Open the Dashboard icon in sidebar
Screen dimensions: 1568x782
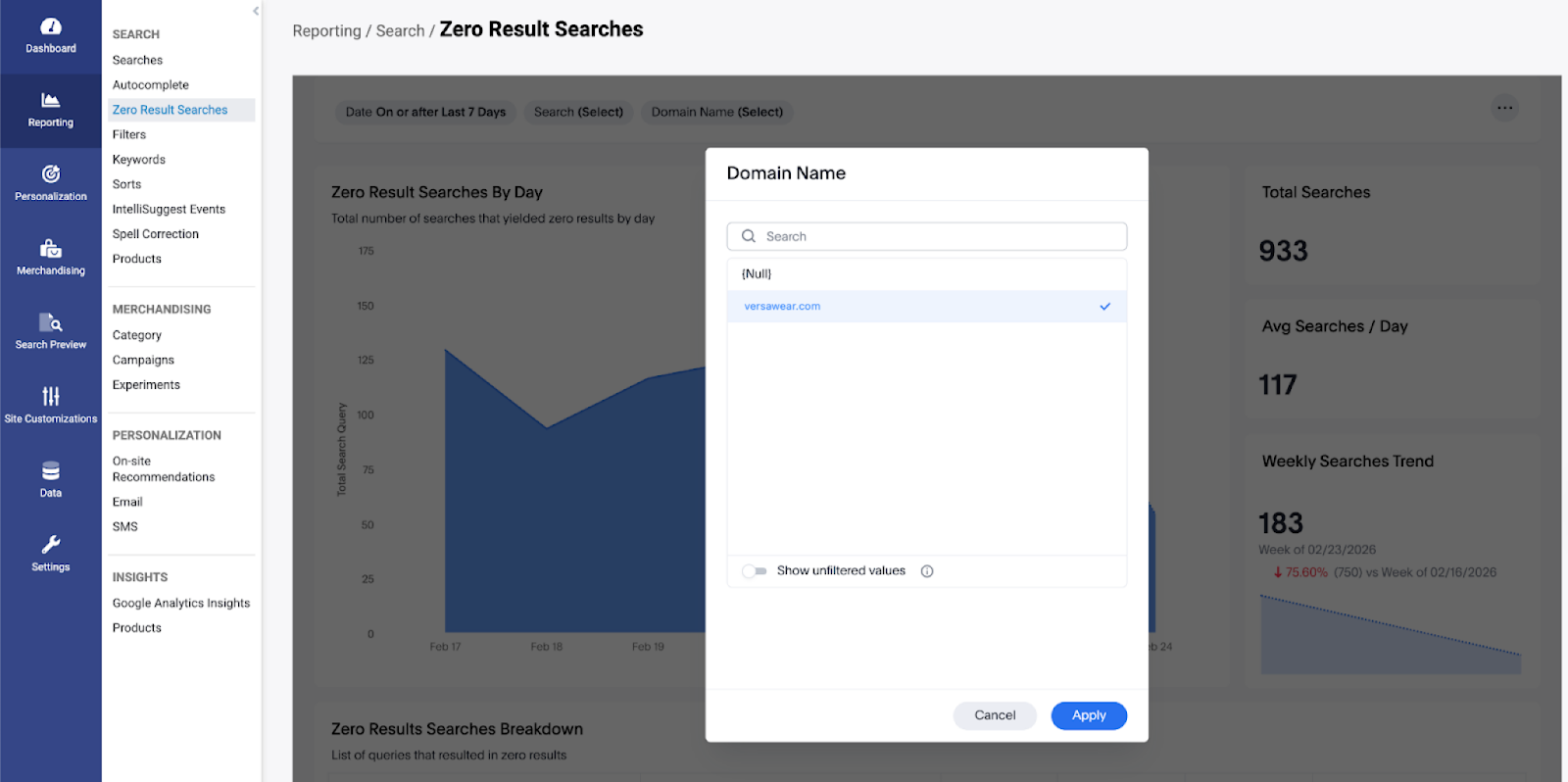pos(51,27)
